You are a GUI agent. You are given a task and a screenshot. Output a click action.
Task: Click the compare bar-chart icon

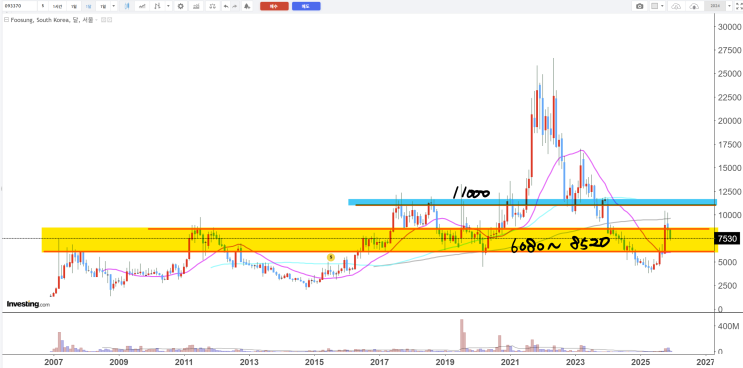click(196, 6)
